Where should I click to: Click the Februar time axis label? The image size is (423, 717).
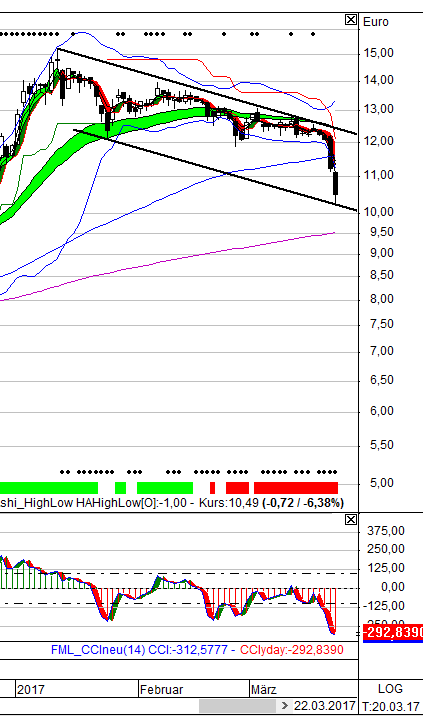(161, 689)
